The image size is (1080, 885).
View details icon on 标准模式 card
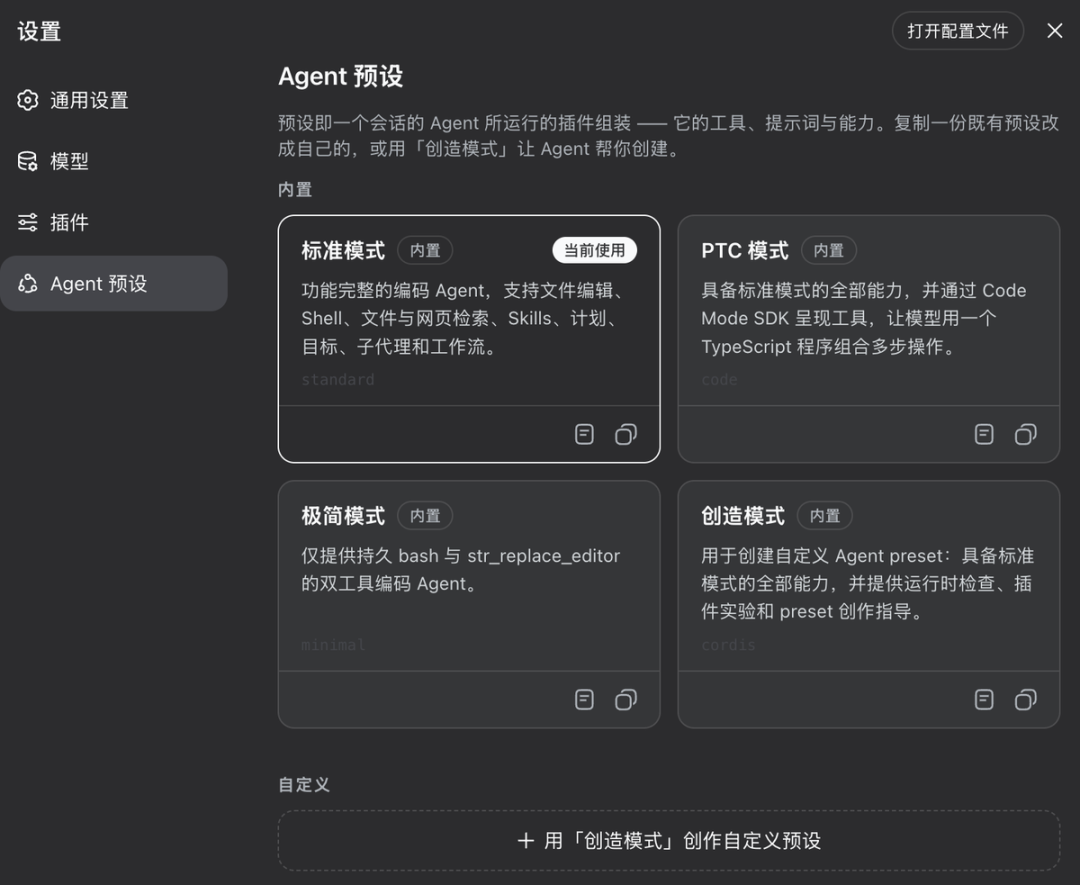coord(584,435)
